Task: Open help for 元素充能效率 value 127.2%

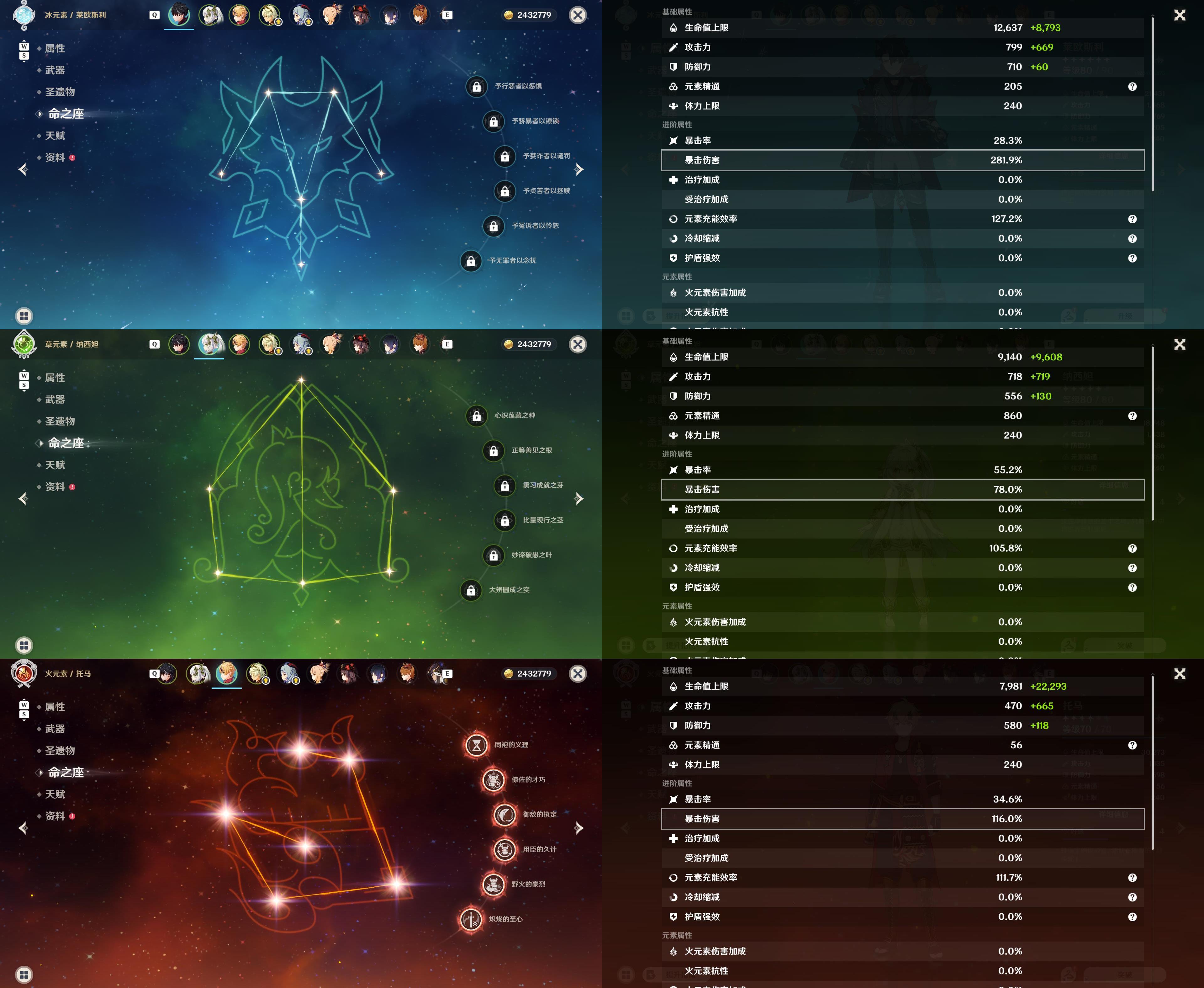Action: pyautogui.click(x=1132, y=219)
